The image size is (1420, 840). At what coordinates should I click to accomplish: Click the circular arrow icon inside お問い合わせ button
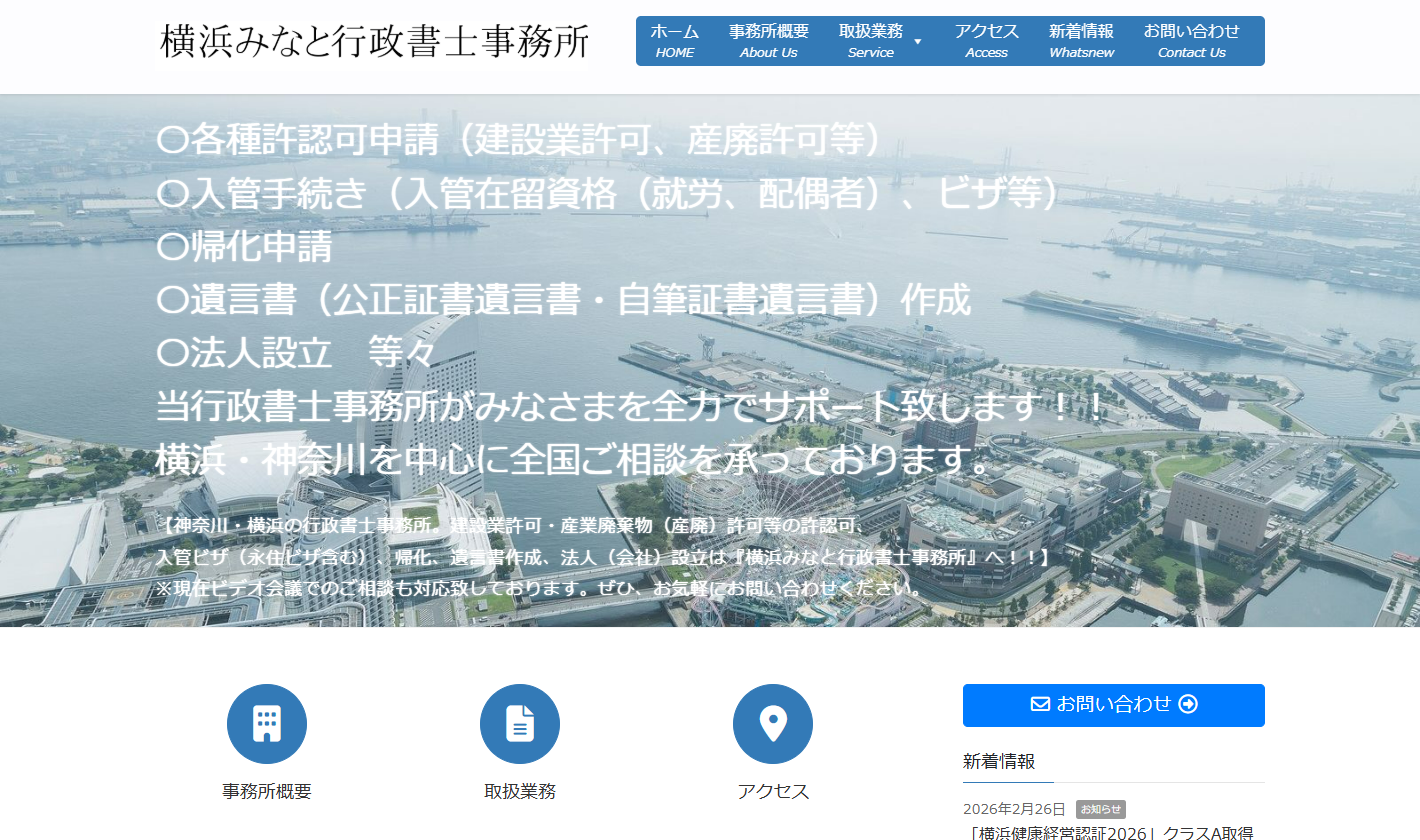1187,704
